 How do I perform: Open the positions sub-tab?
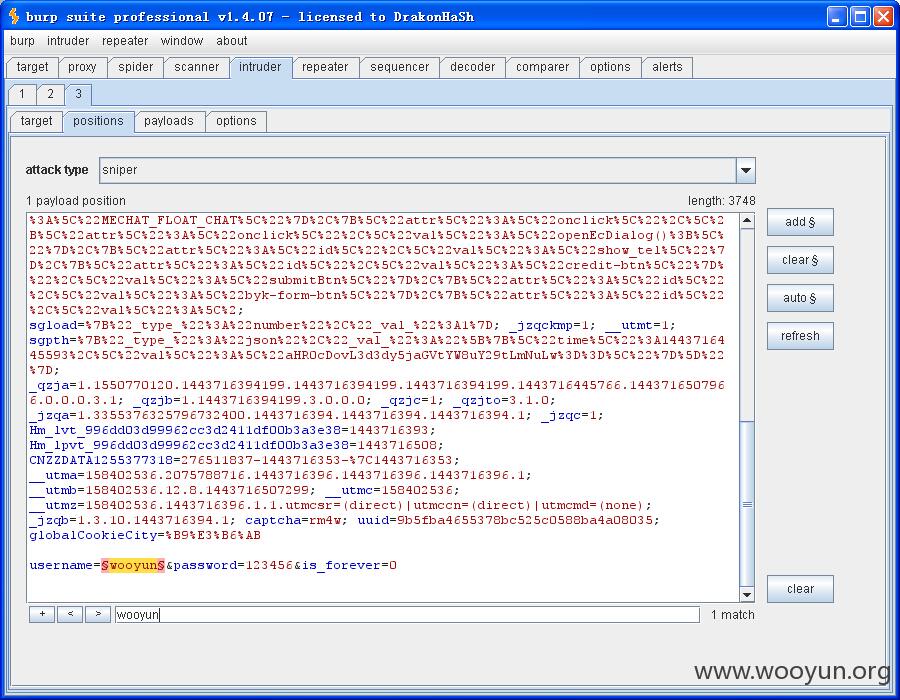(x=98, y=121)
